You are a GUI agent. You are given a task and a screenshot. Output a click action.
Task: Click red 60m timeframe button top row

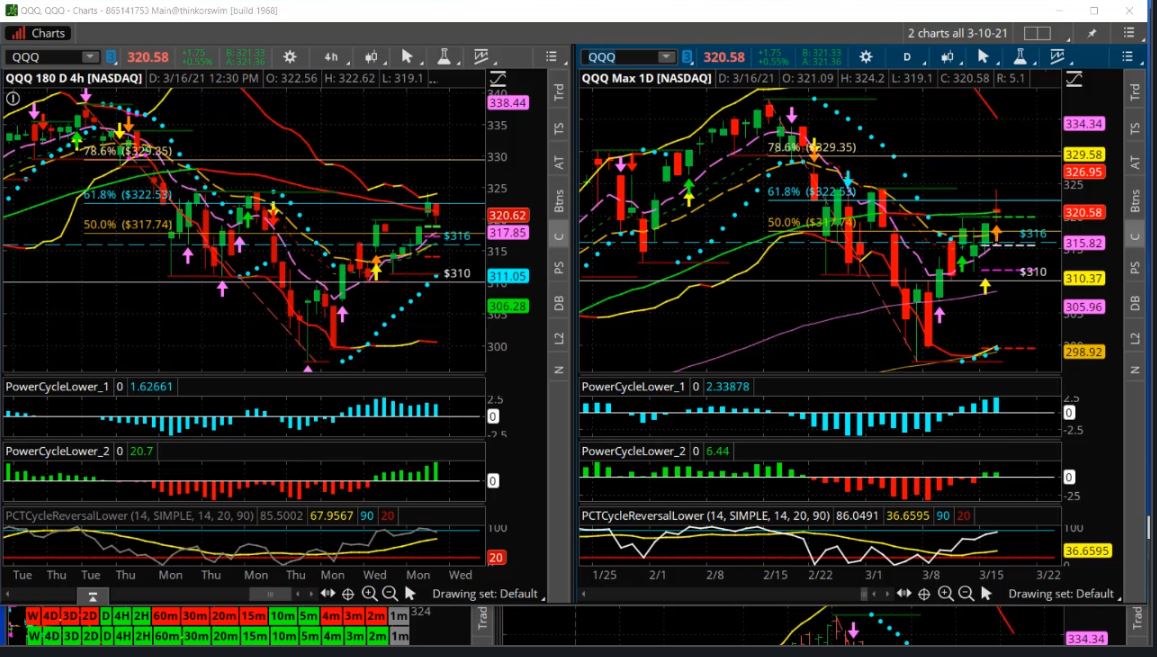(166, 616)
